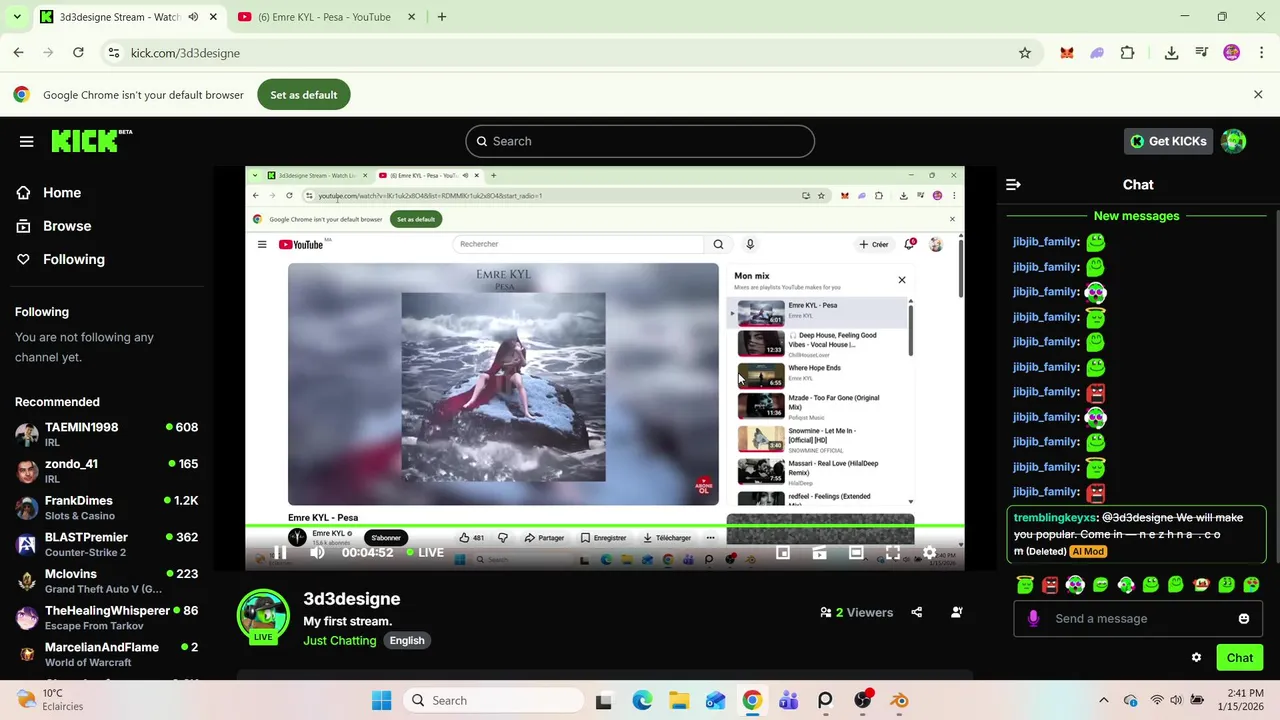This screenshot has width=1280, height=720.
Task: Reload the Kick page
Action: (x=78, y=53)
